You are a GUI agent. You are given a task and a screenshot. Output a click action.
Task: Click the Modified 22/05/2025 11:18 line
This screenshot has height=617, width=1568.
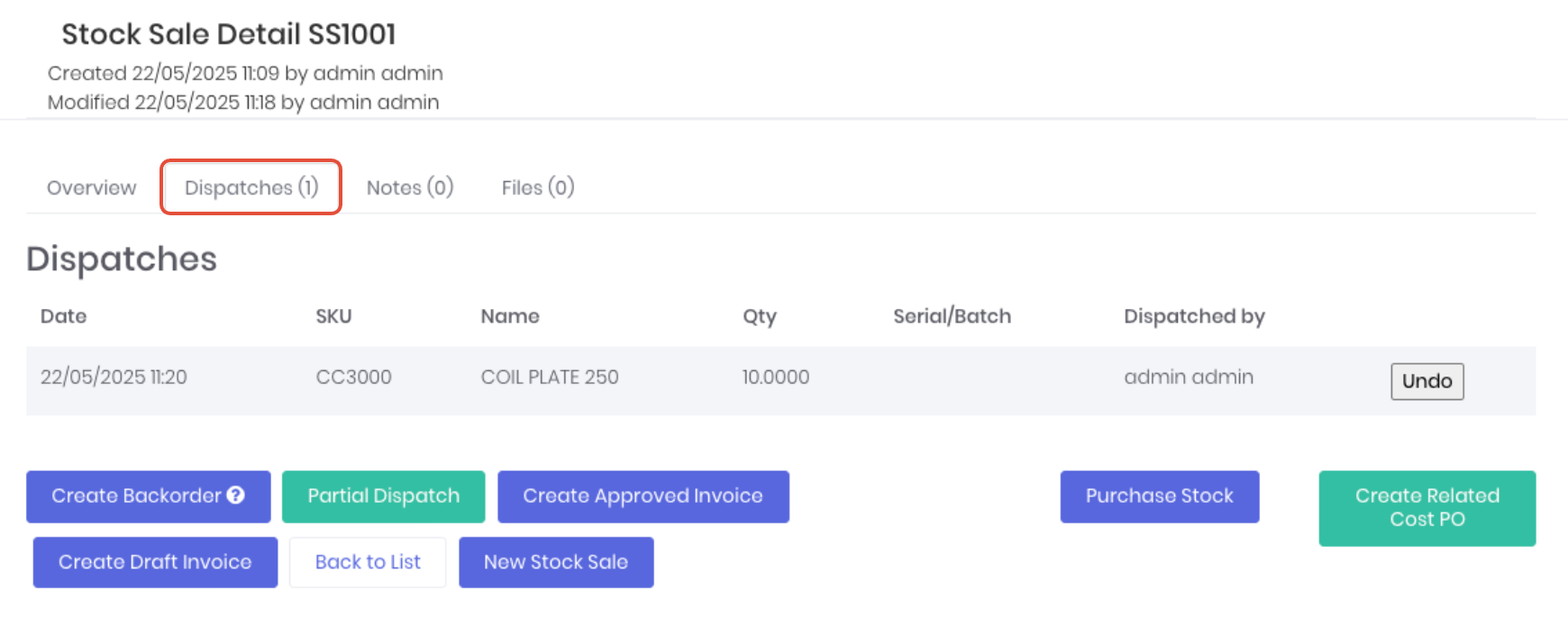click(243, 103)
